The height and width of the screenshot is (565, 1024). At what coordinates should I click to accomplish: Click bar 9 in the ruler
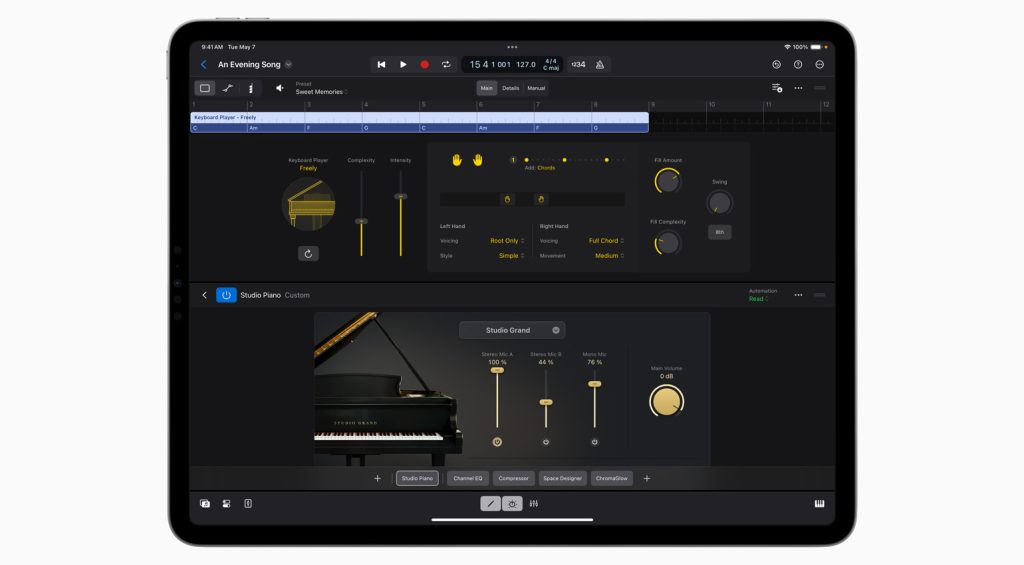click(x=653, y=105)
